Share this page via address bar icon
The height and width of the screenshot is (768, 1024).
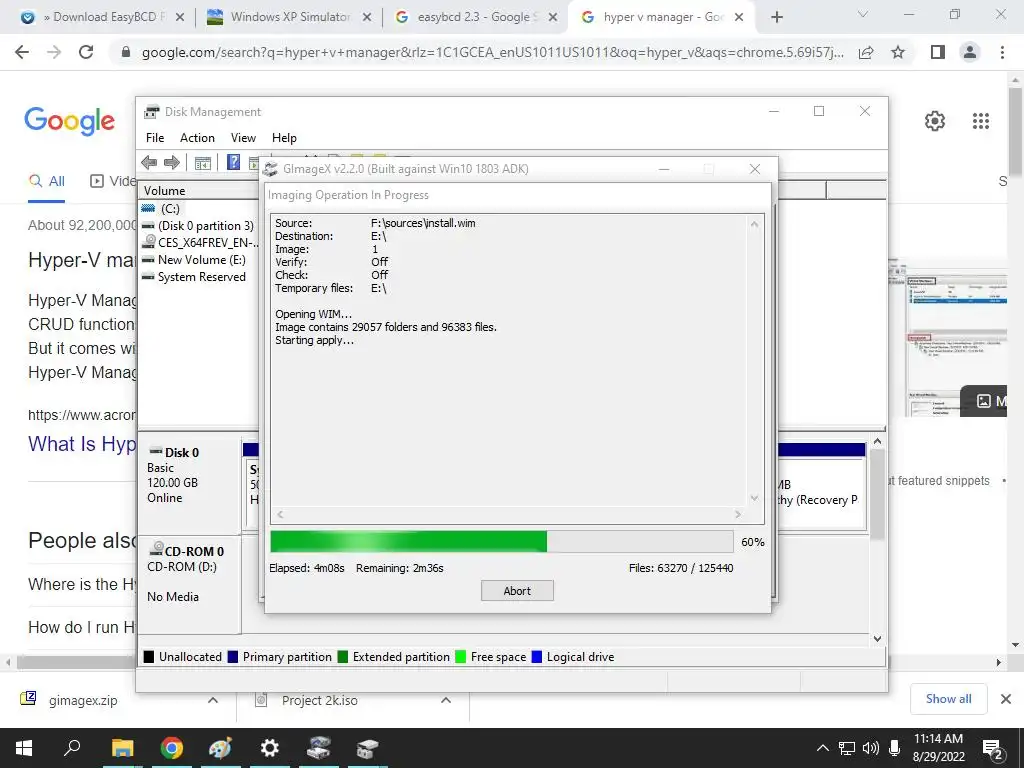point(866,52)
